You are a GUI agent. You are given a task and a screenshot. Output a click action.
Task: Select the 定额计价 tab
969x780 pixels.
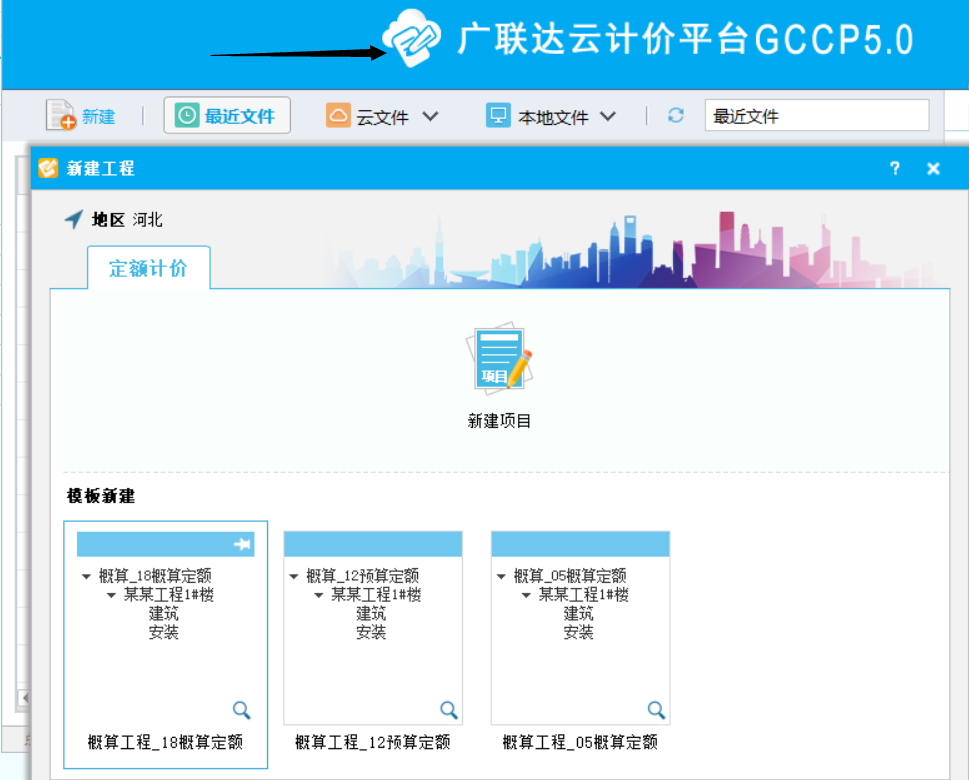pyautogui.click(x=148, y=268)
